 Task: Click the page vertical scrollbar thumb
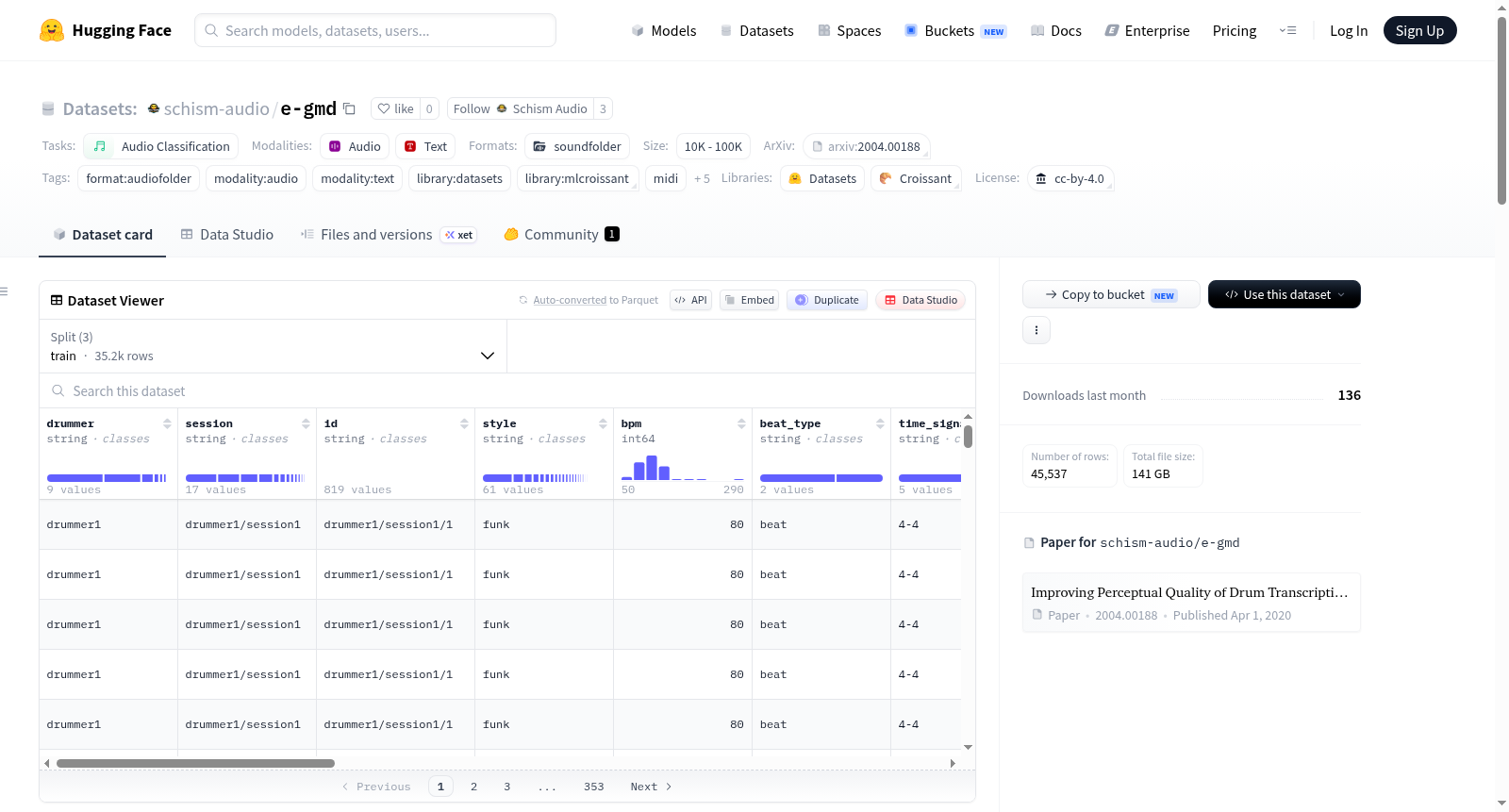coord(1501,110)
